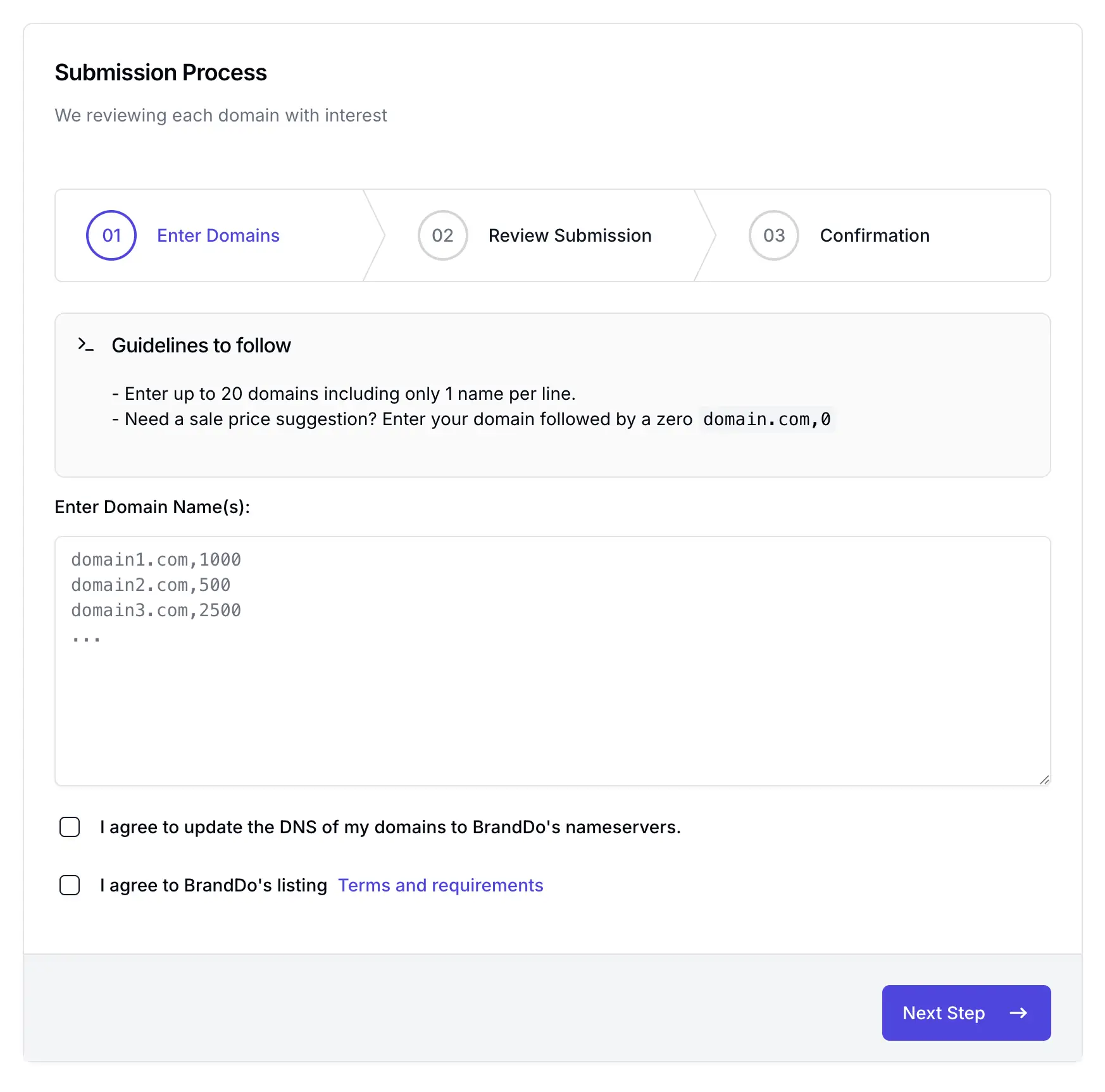Select the Enter Domain Name(s) label

pyautogui.click(x=152, y=507)
